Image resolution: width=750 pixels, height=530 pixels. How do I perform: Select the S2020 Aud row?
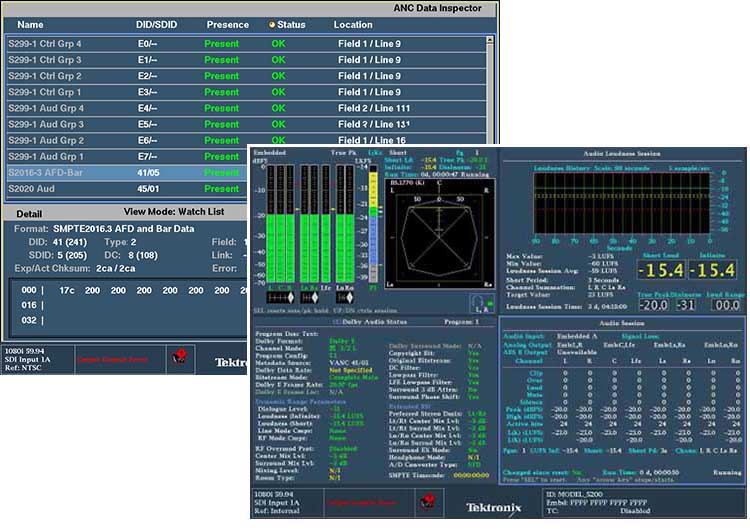click(128, 189)
